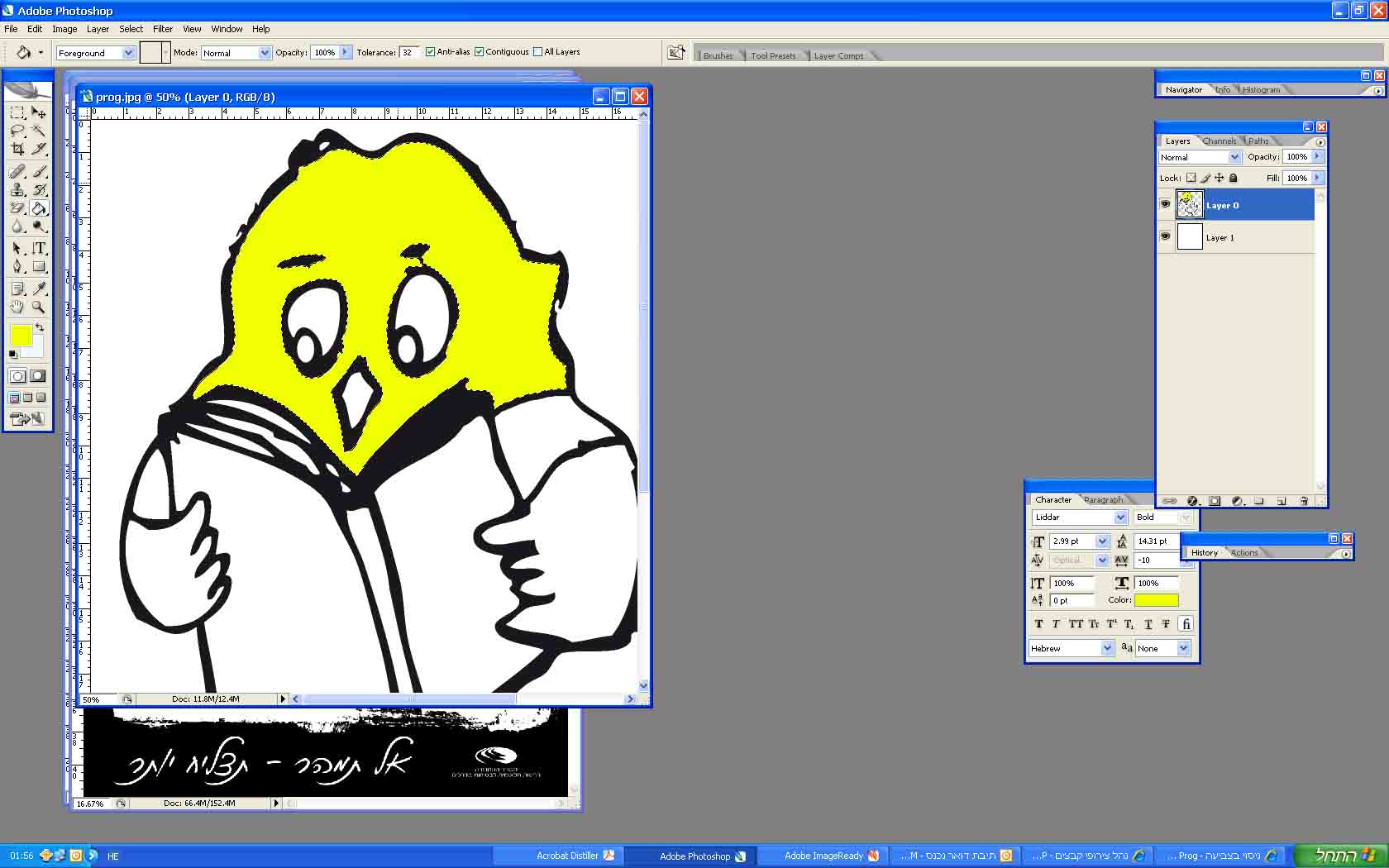The width and height of the screenshot is (1389, 868).
Task: Toggle Lock image pixels
Action: (1205, 178)
